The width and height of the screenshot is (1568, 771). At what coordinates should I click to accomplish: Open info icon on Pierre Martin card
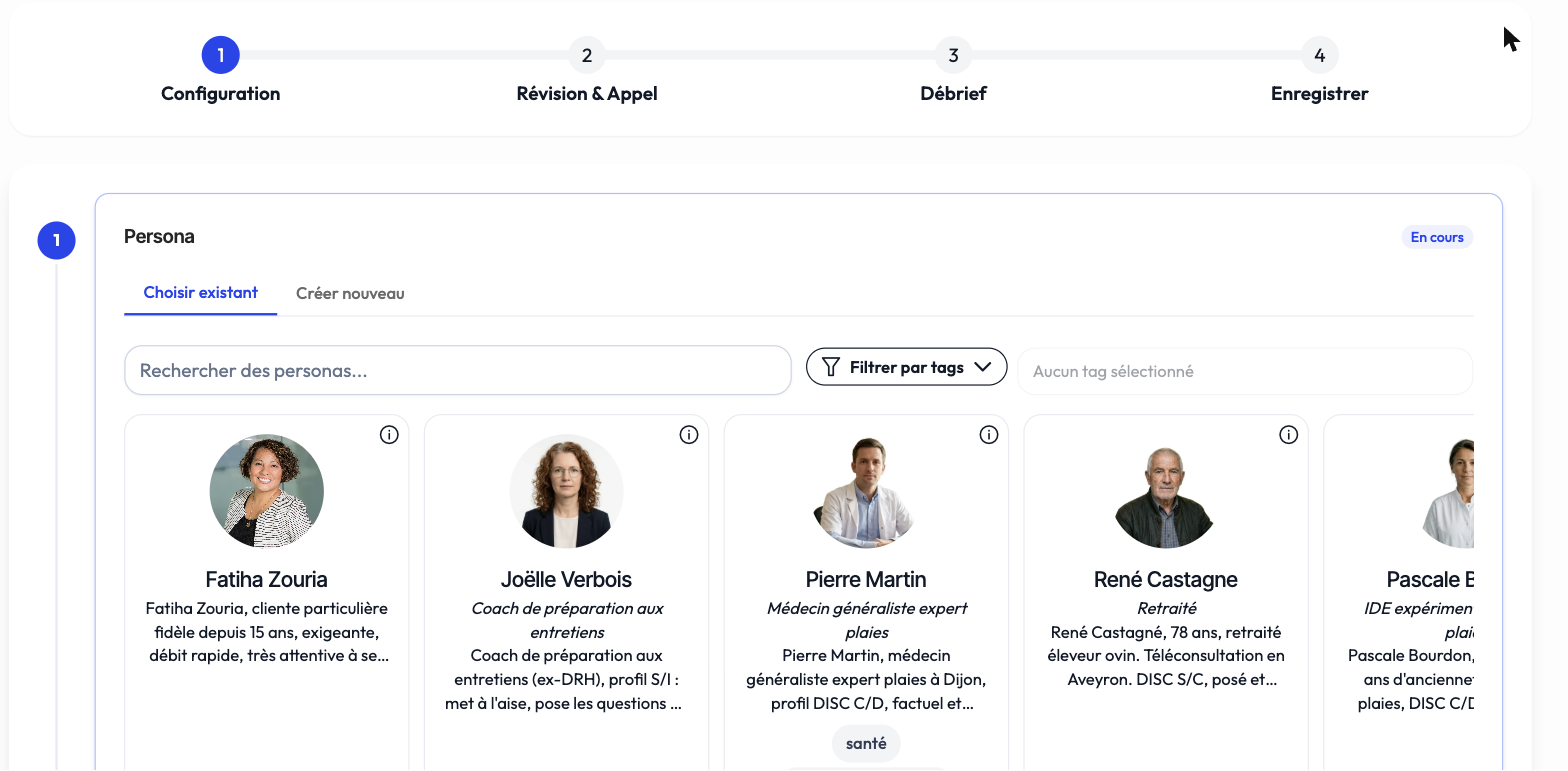[x=989, y=435]
